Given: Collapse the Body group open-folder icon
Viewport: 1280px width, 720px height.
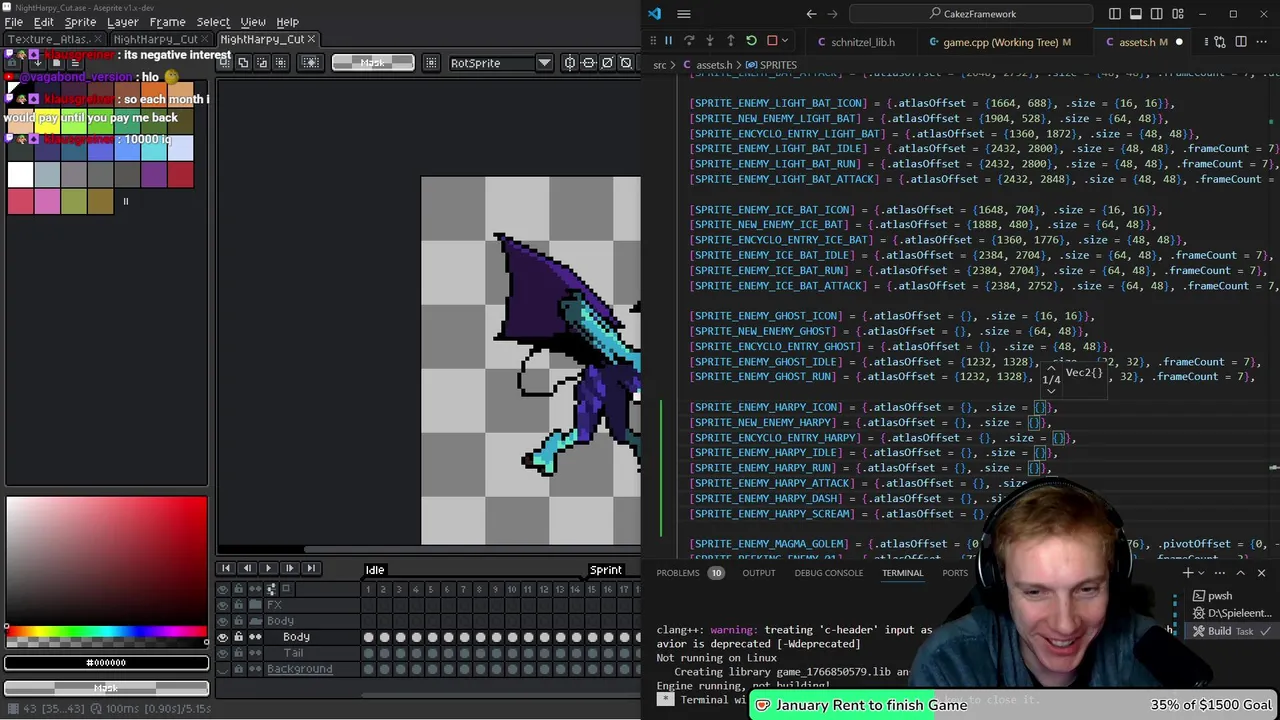Looking at the screenshot, I should pyautogui.click(x=255, y=621).
